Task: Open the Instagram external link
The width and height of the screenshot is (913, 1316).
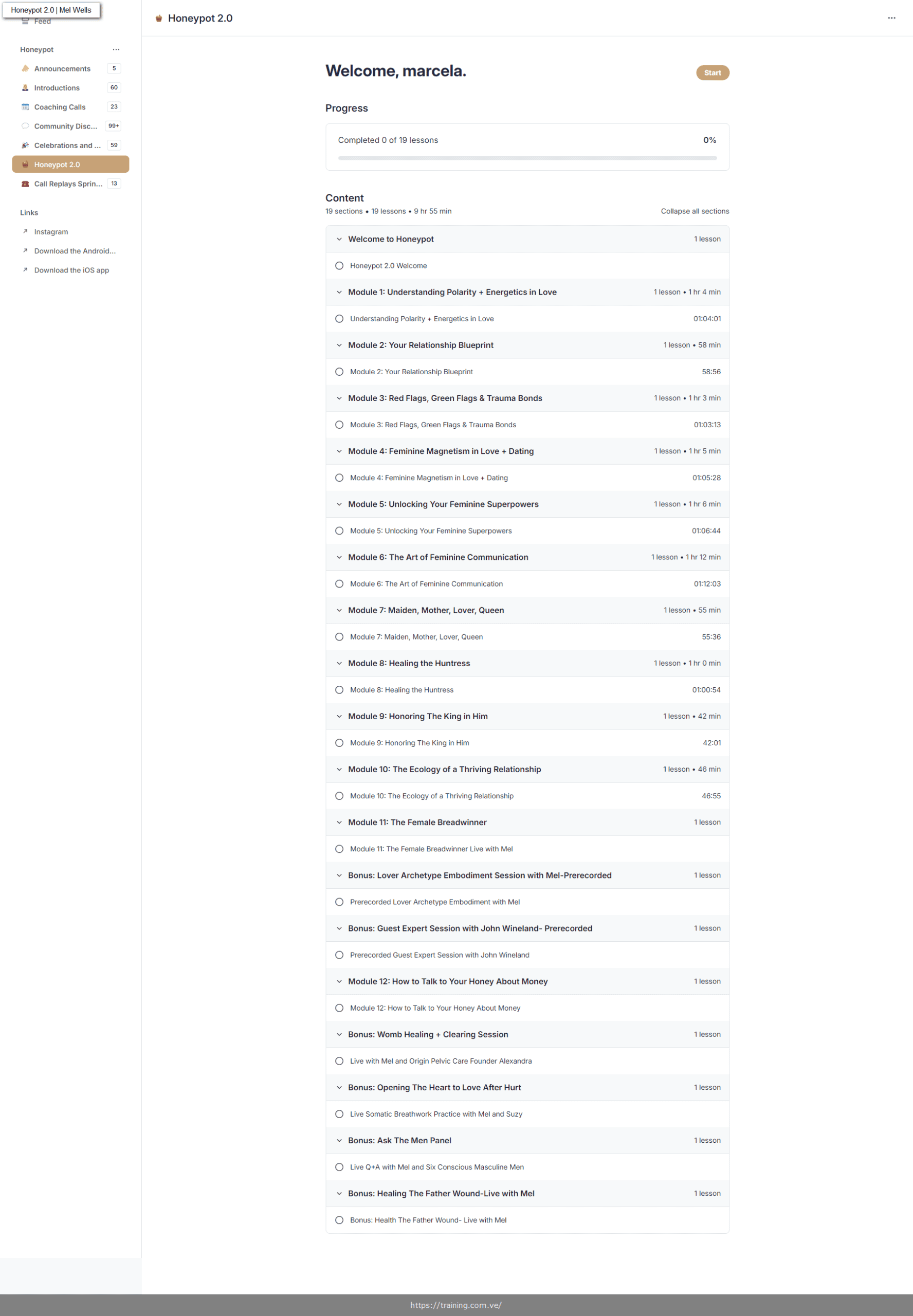Action: pyautogui.click(x=51, y=232)
